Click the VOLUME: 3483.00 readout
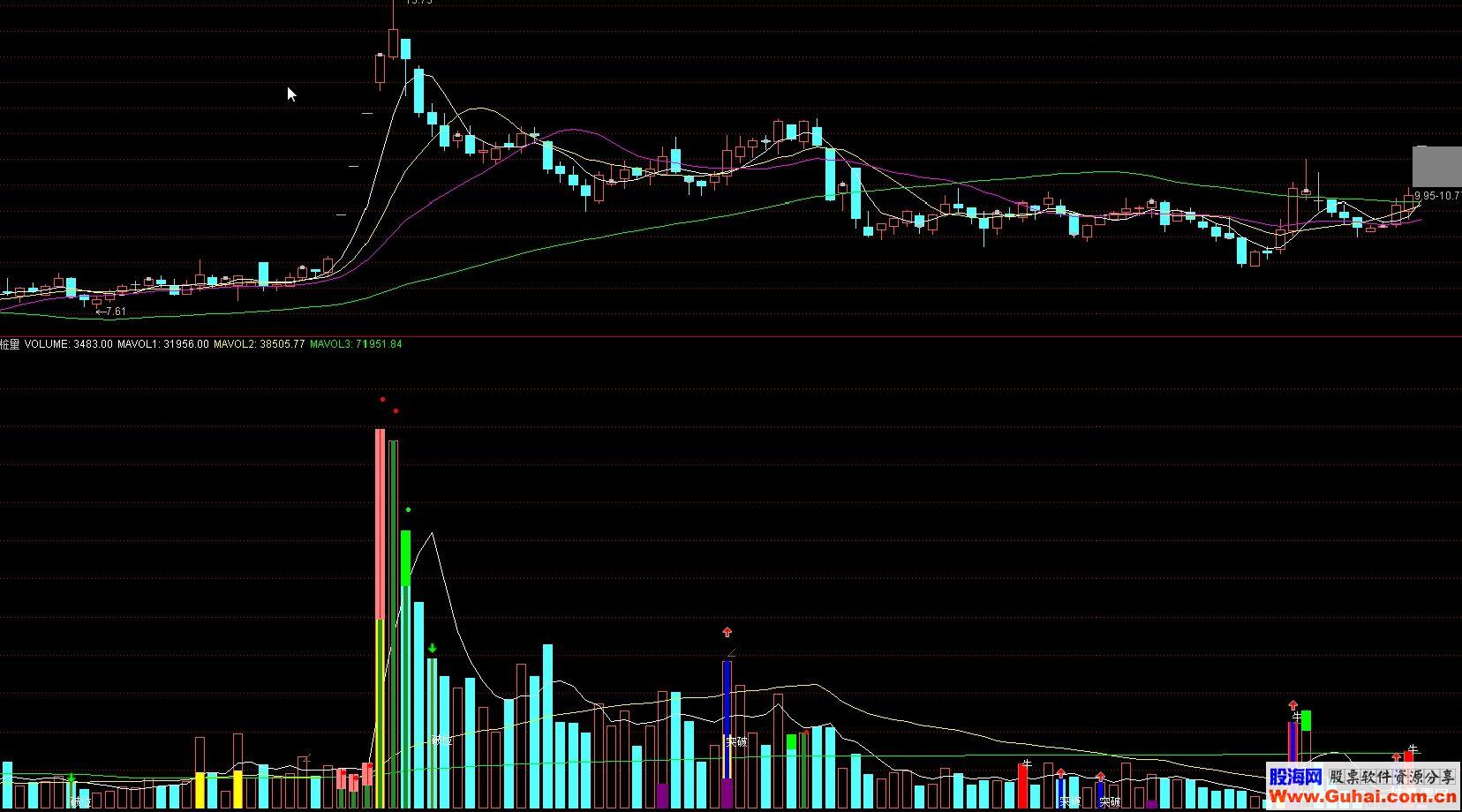Screen dimensions: 1462x812 (x=68, y=344)
